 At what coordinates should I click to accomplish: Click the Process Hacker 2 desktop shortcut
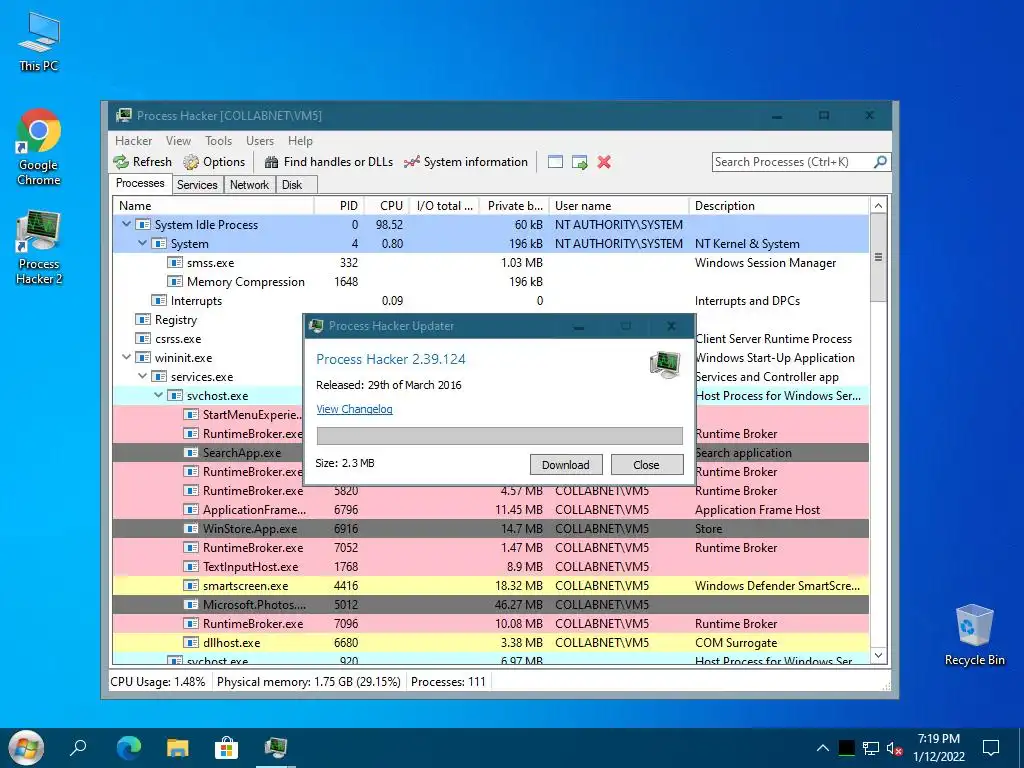tap(39, 248)
